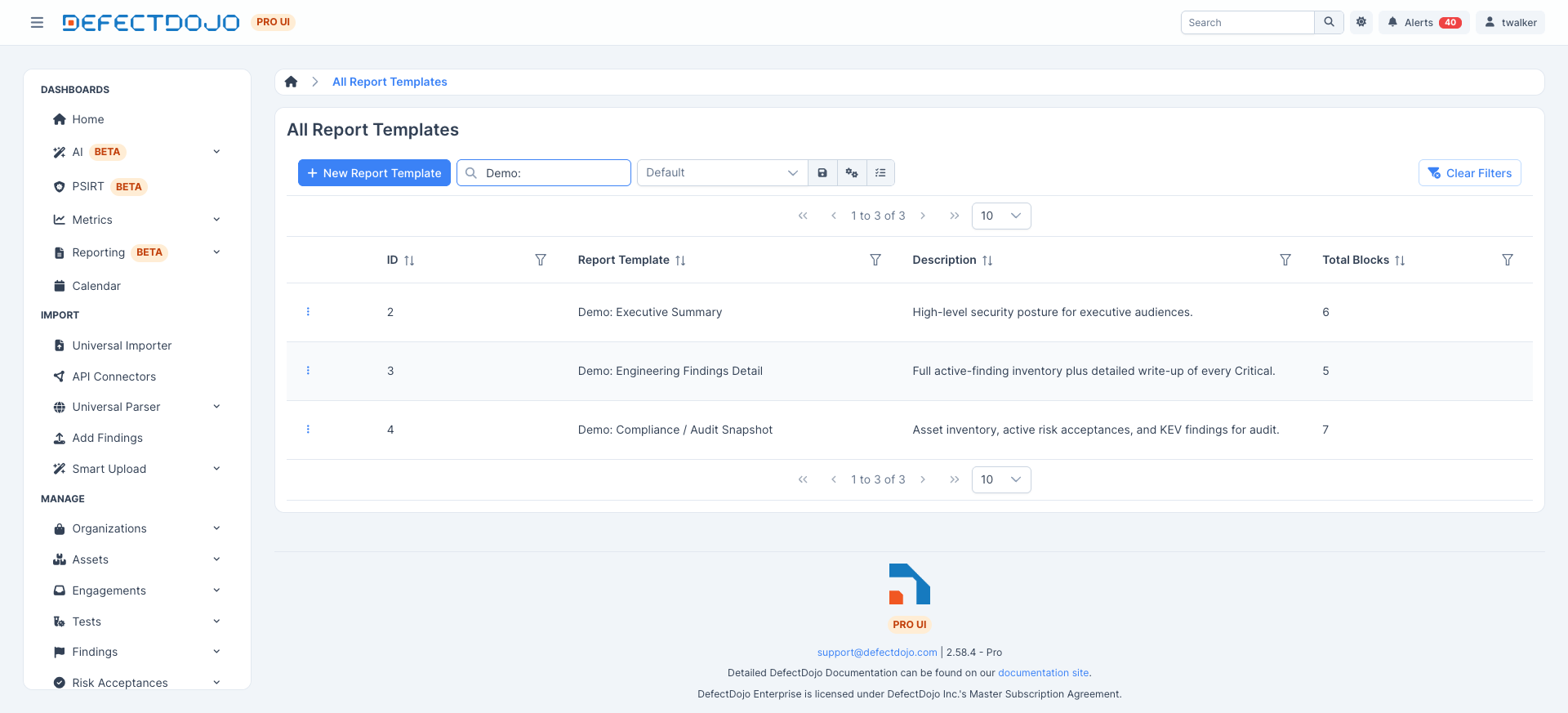Sort by Report Template column

(x=680, y=261)
